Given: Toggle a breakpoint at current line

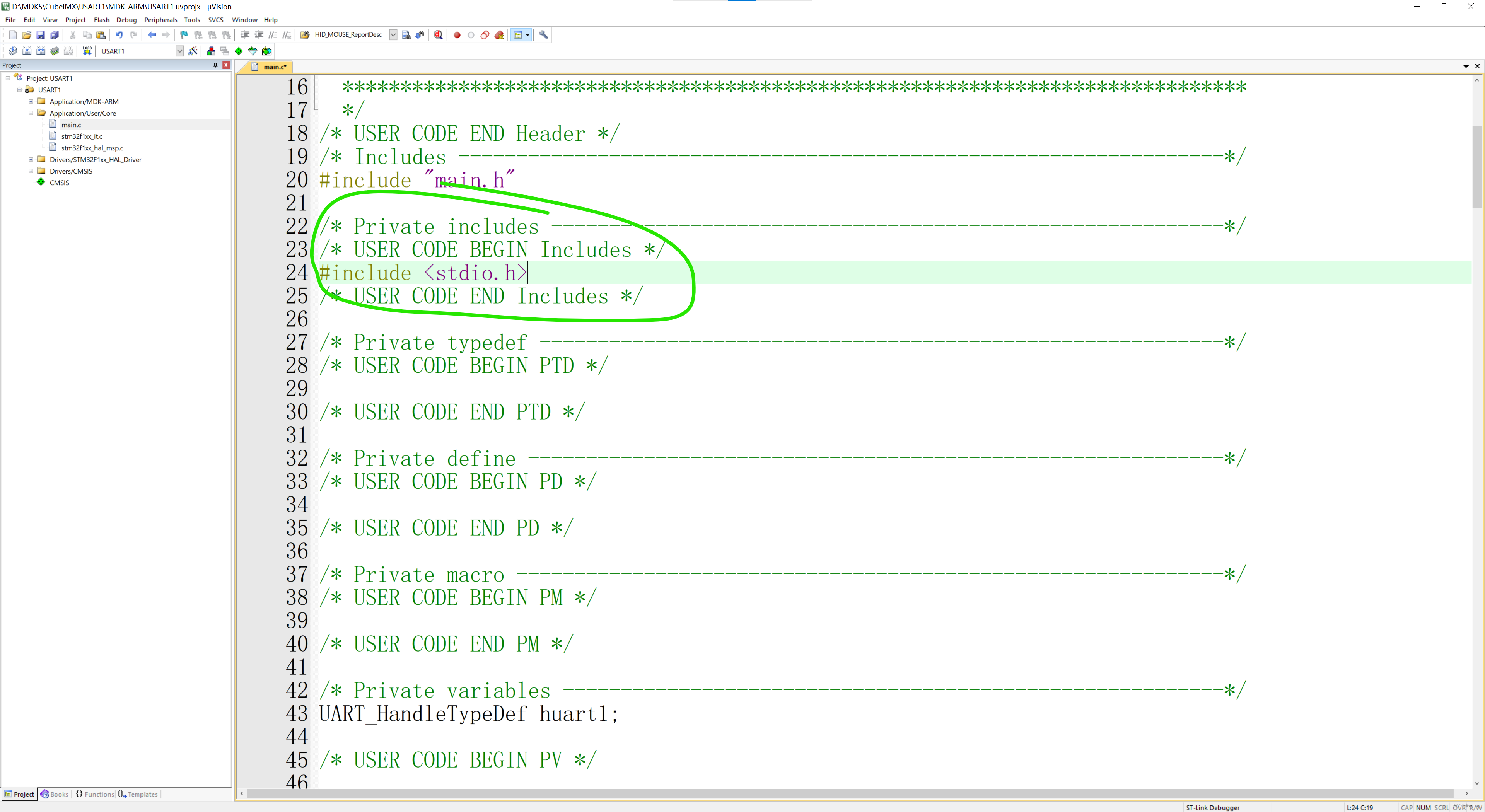Looking at the screenshot, I should pyautogui.click(x=457, y=34).
